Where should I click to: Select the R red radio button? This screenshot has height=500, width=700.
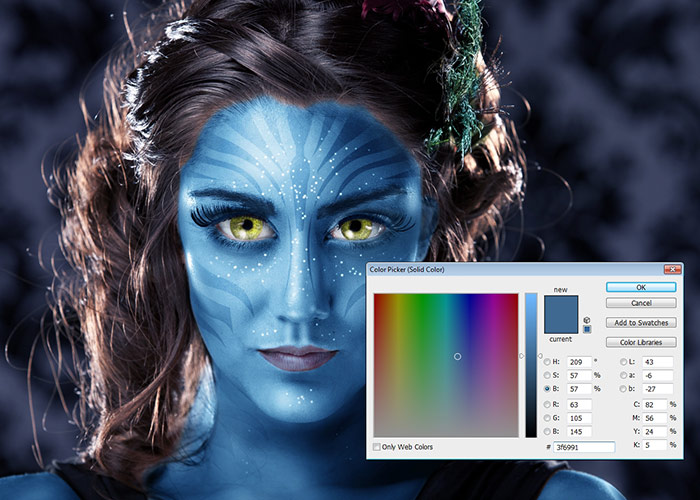tap(547, 404)
